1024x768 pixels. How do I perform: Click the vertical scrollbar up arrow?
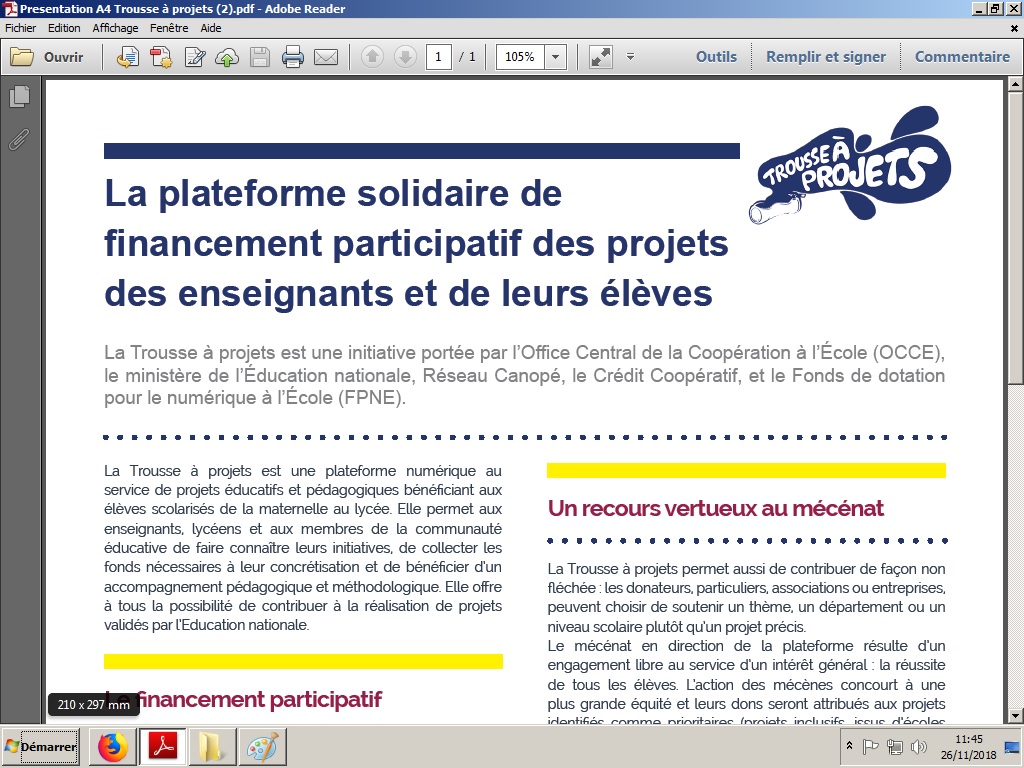[1016, 84]
